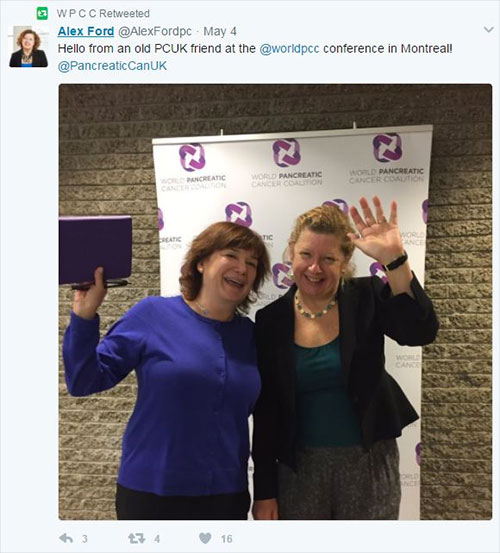The image size is (500, 553).
Task: Click the retweet icon below photo
Action: point(136,538)
